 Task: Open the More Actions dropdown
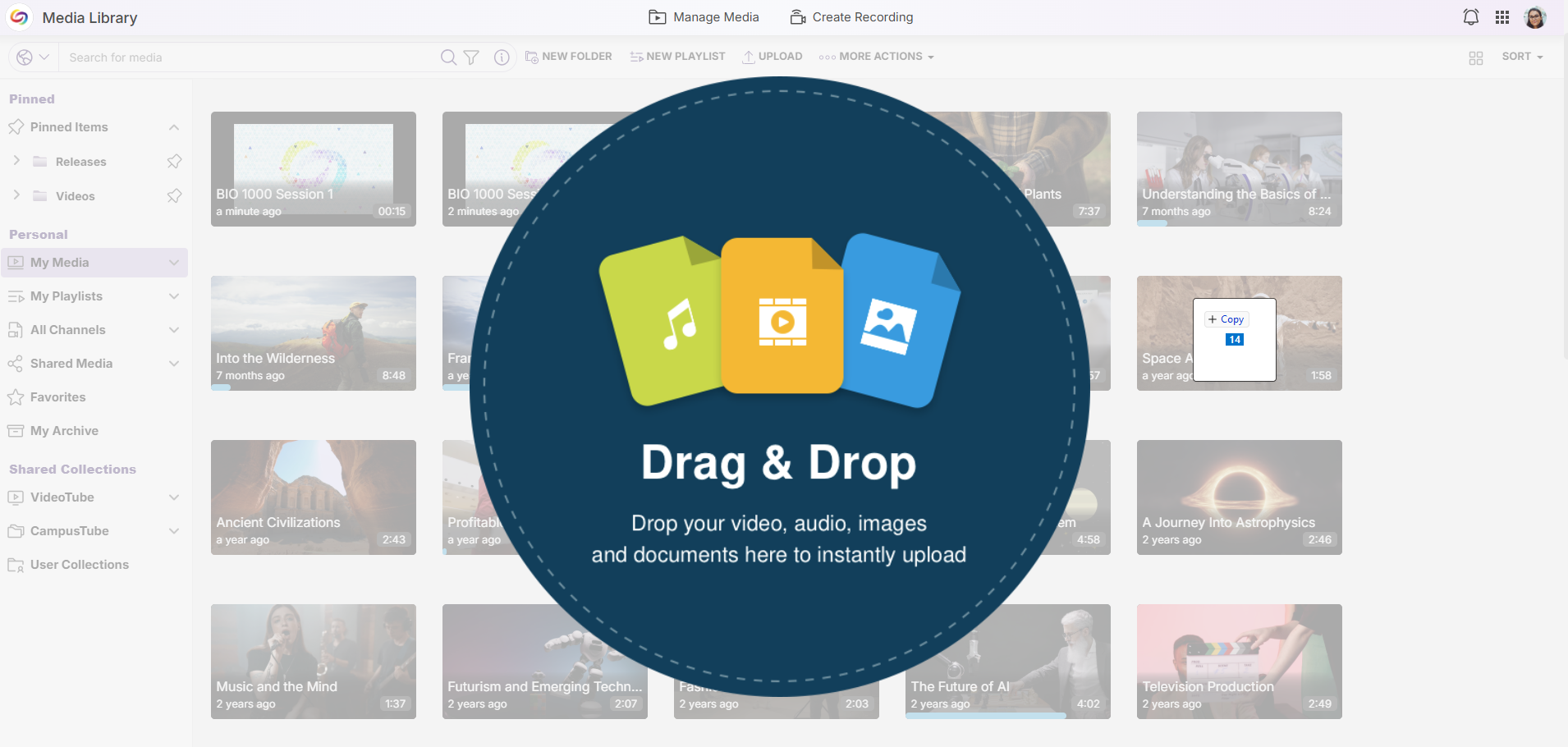(x=876, y=57)
